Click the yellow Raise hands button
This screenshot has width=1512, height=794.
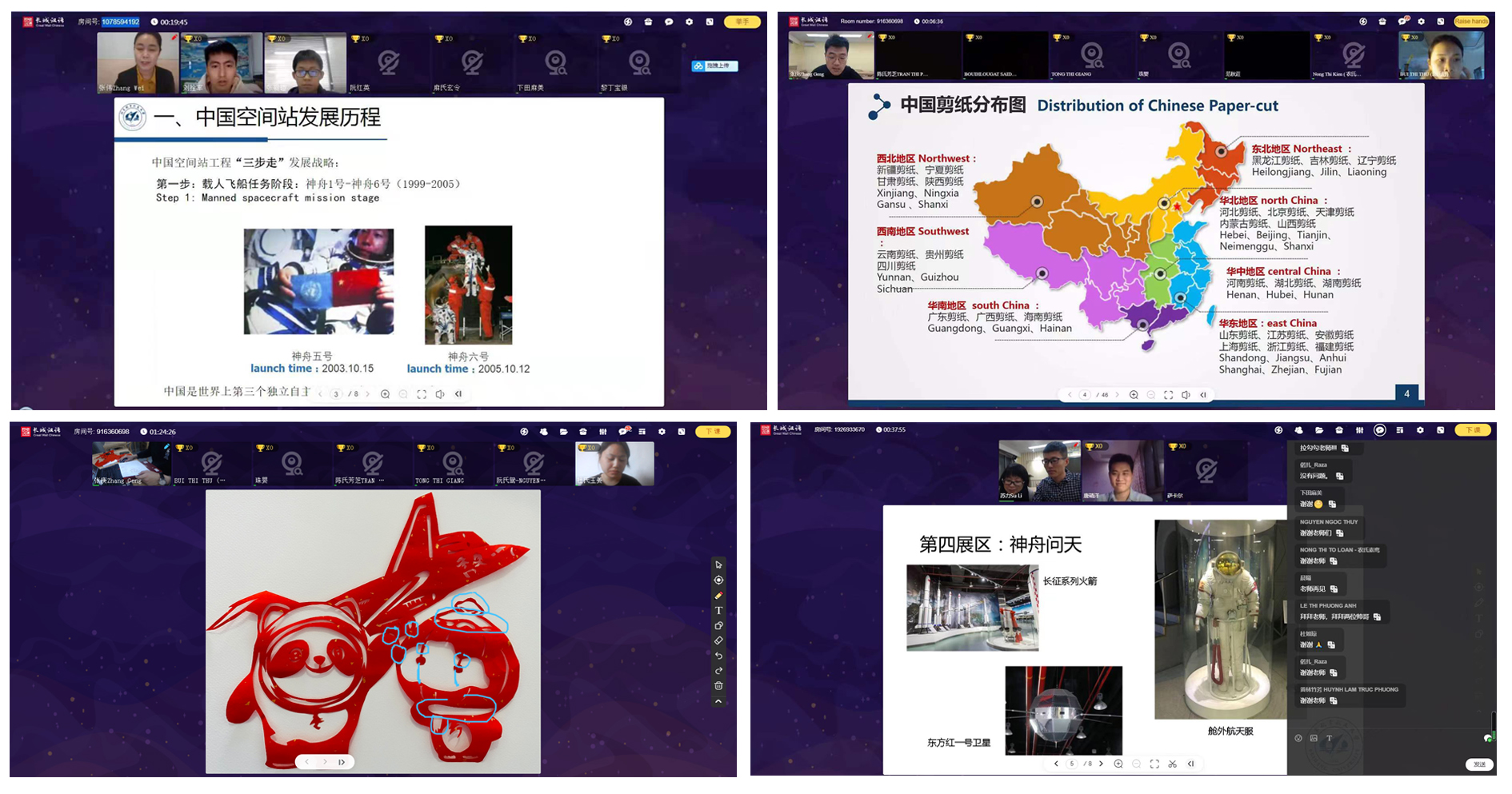click(1471, 22)
